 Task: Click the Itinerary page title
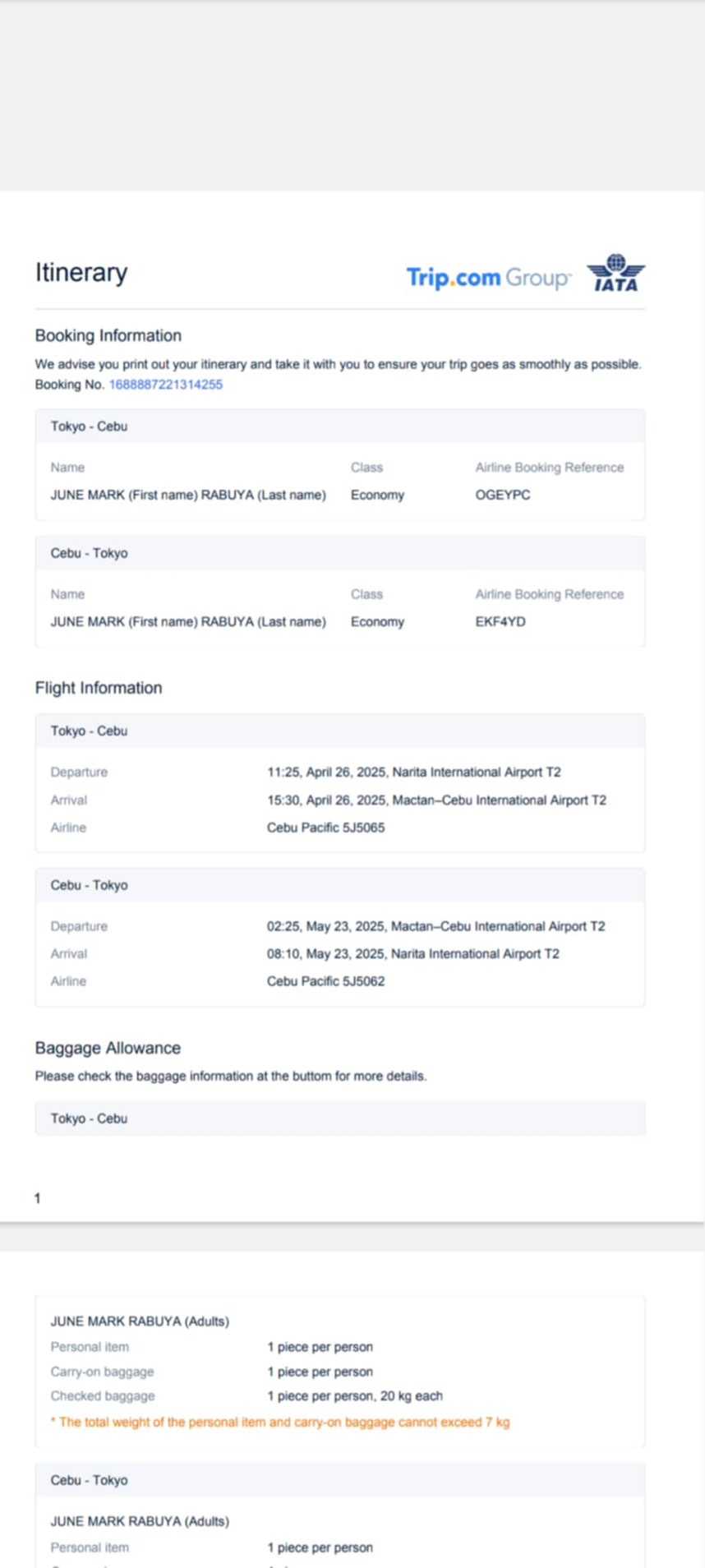81,273
